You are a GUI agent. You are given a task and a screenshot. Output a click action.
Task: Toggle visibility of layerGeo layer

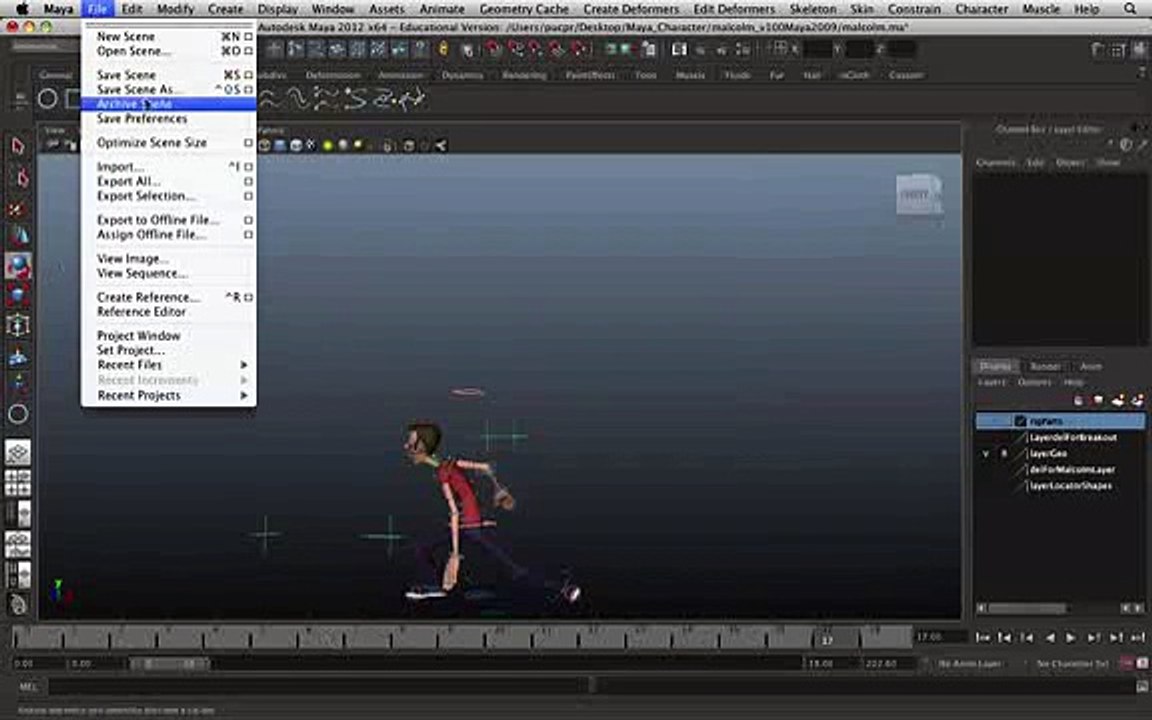[986, 454]
